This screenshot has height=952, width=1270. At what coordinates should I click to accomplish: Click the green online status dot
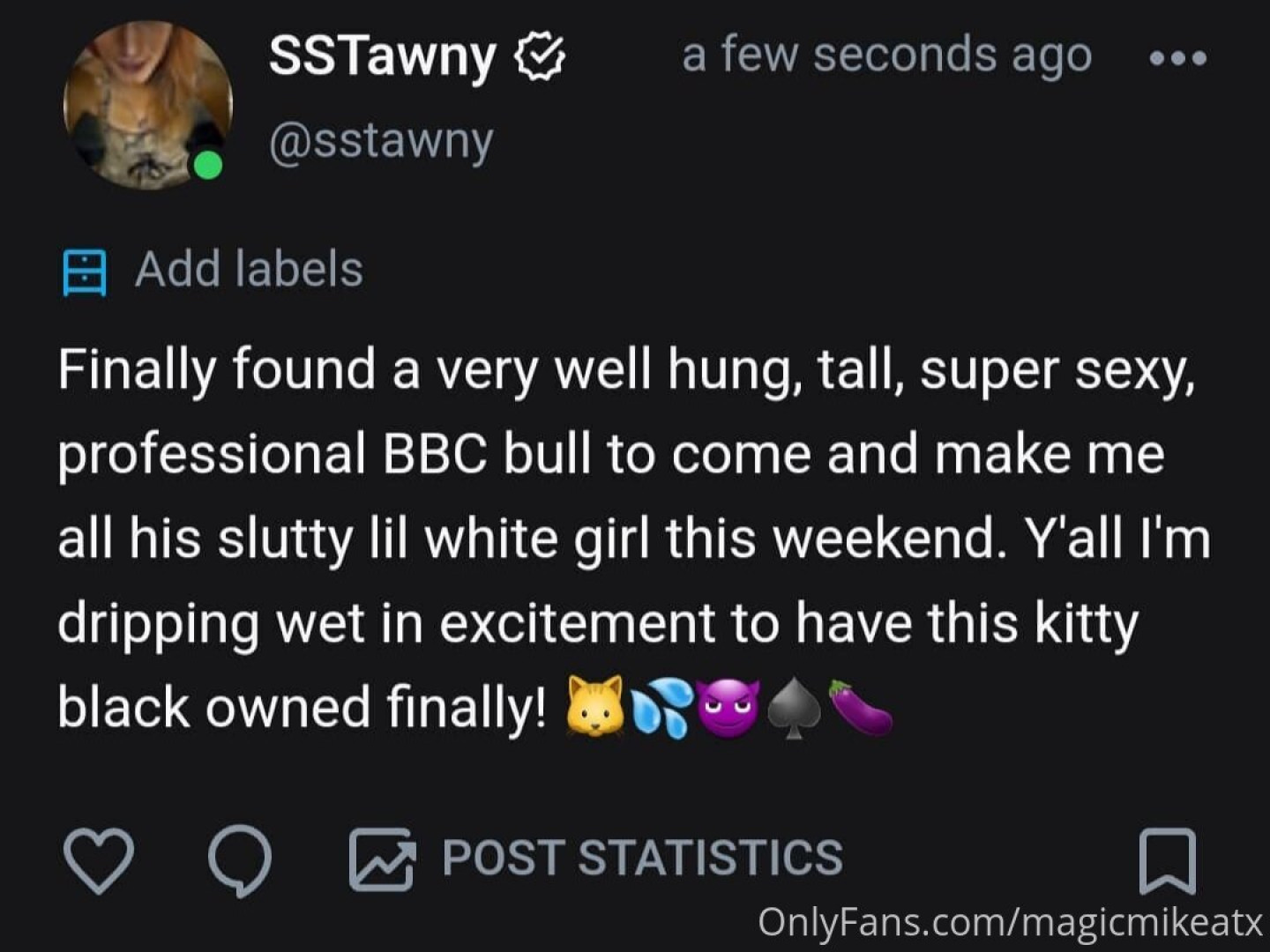pos(208,165)
